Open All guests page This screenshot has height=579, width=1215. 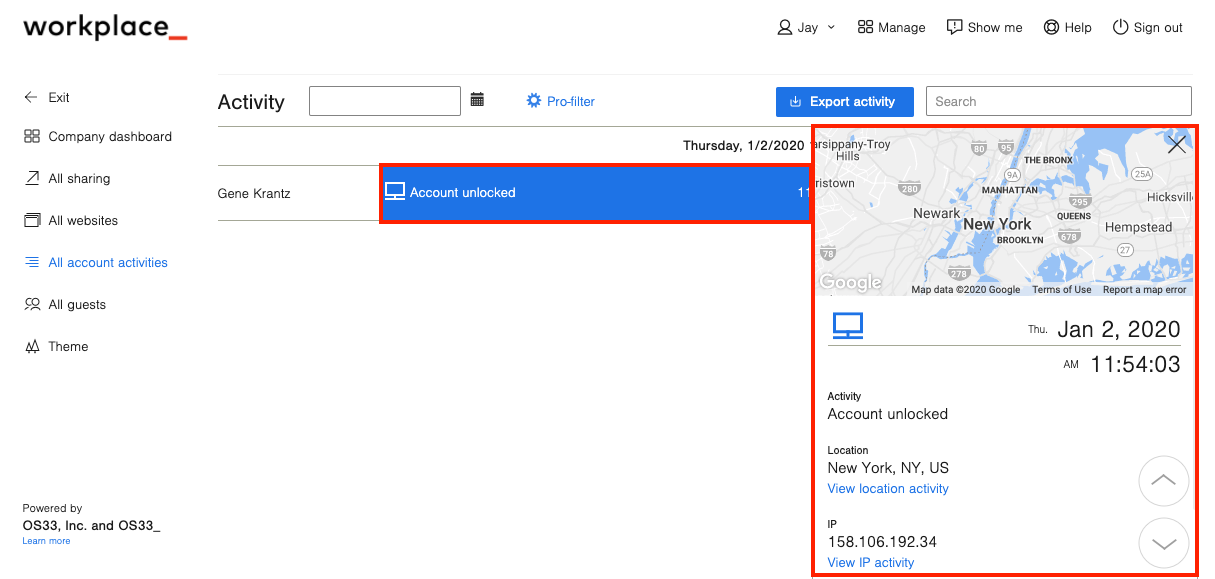coord(77,305)
